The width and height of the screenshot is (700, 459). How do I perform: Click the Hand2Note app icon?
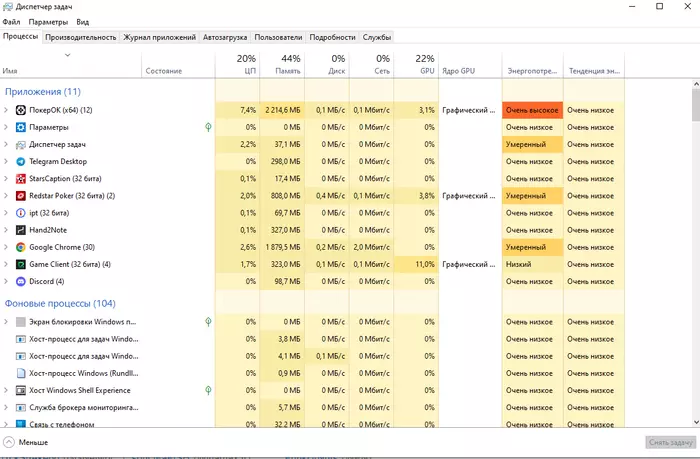pos(21,230)
